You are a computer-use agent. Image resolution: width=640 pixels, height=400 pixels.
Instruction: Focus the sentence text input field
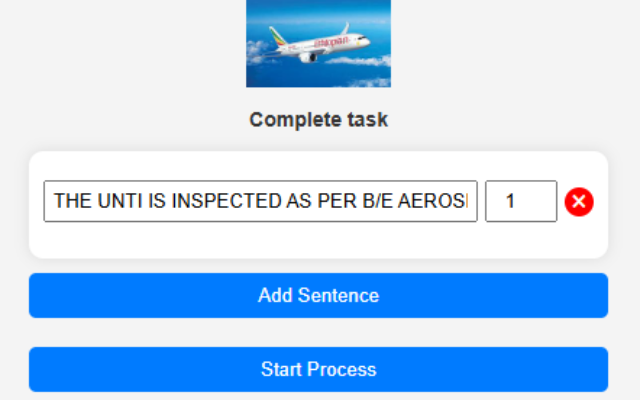(x=260, y=201)
